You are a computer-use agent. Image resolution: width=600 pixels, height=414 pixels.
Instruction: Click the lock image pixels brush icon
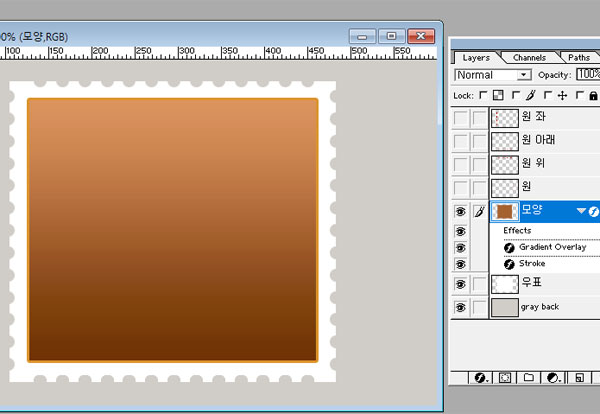530,95
